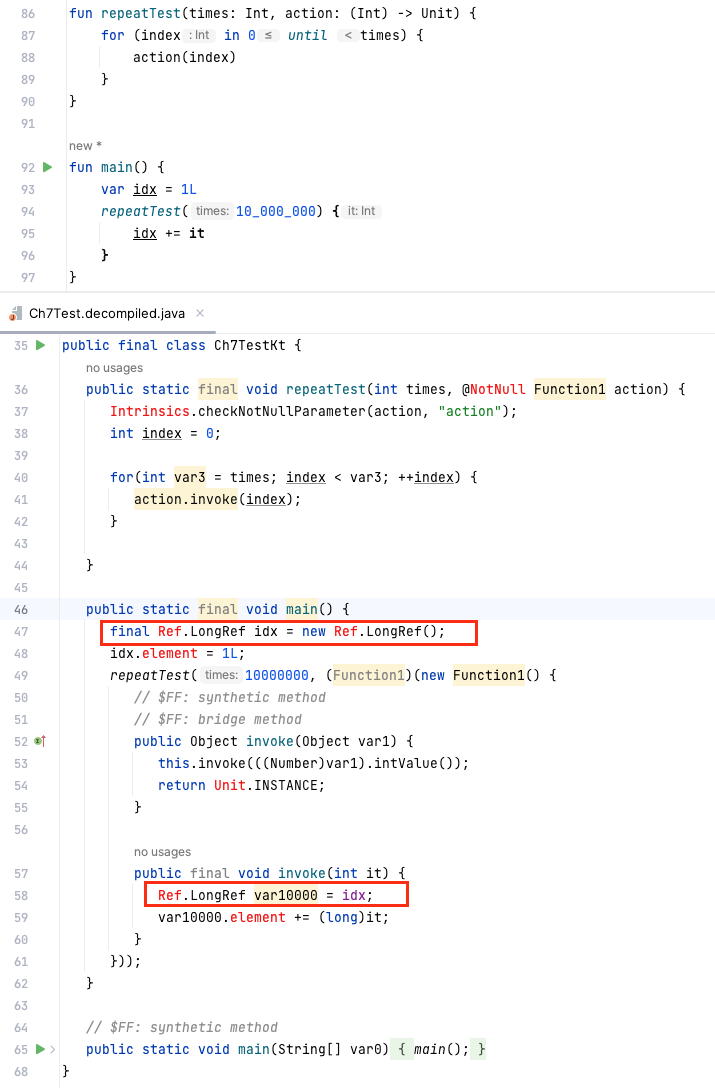Click 'until' on Kotlin line 87
Viewport: 715px width, 1088px height.
[308, 35]
